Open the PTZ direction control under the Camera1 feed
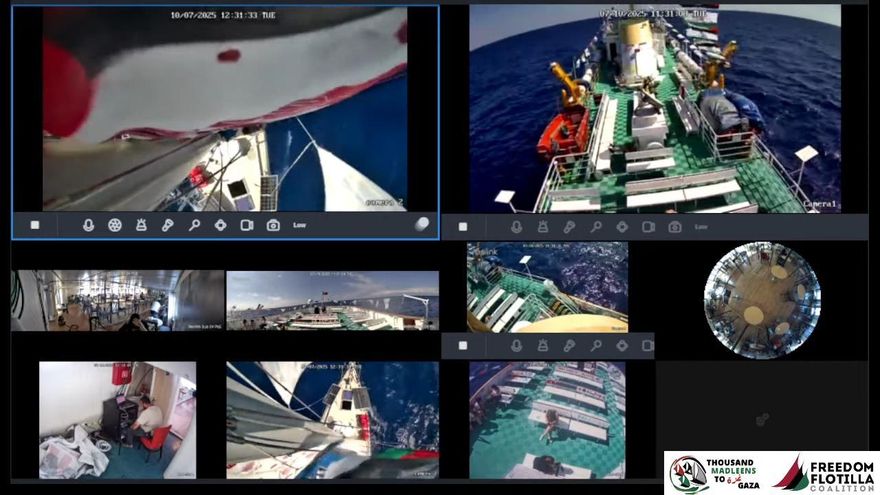 pos(622,227)
